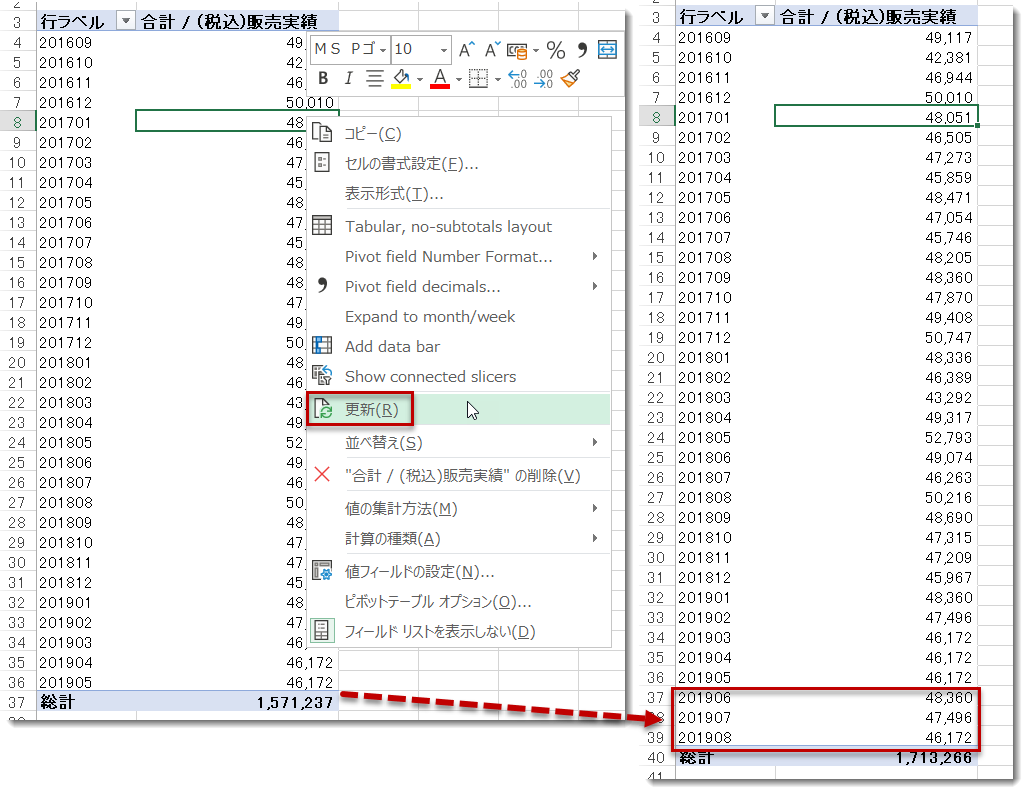Select Tabular, no-subtotals layout entry

(459, 226)
